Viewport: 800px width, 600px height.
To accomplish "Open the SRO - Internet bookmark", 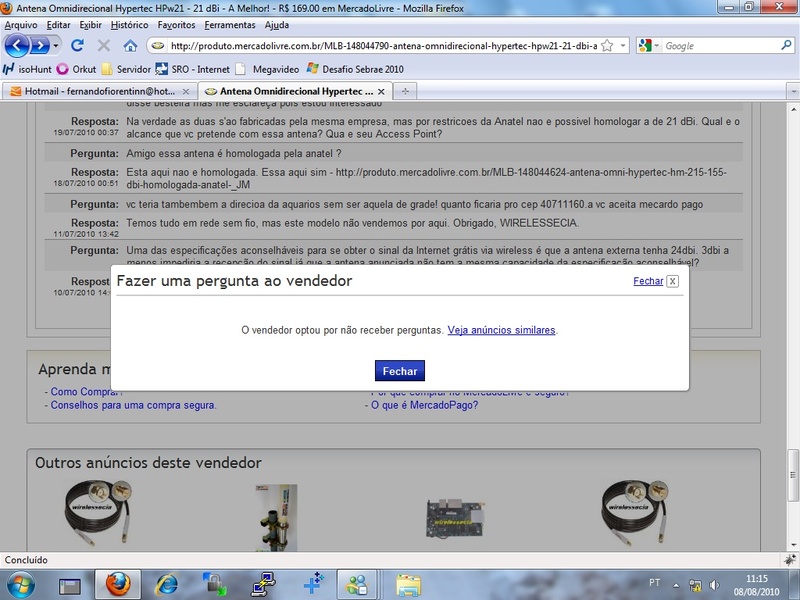I will [193, 69].
